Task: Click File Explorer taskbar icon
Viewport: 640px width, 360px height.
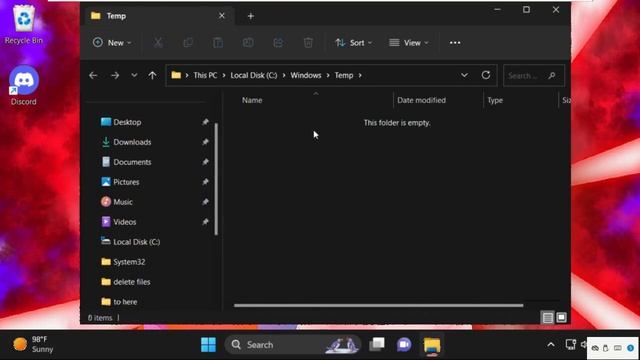Action: click(432, 345)
